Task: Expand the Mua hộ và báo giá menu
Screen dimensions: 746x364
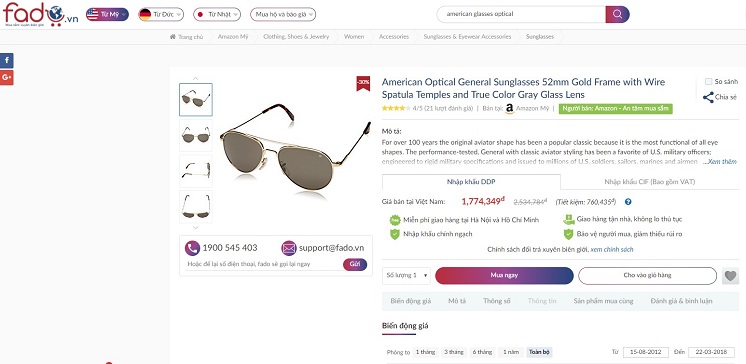Action: pos(283,14)
